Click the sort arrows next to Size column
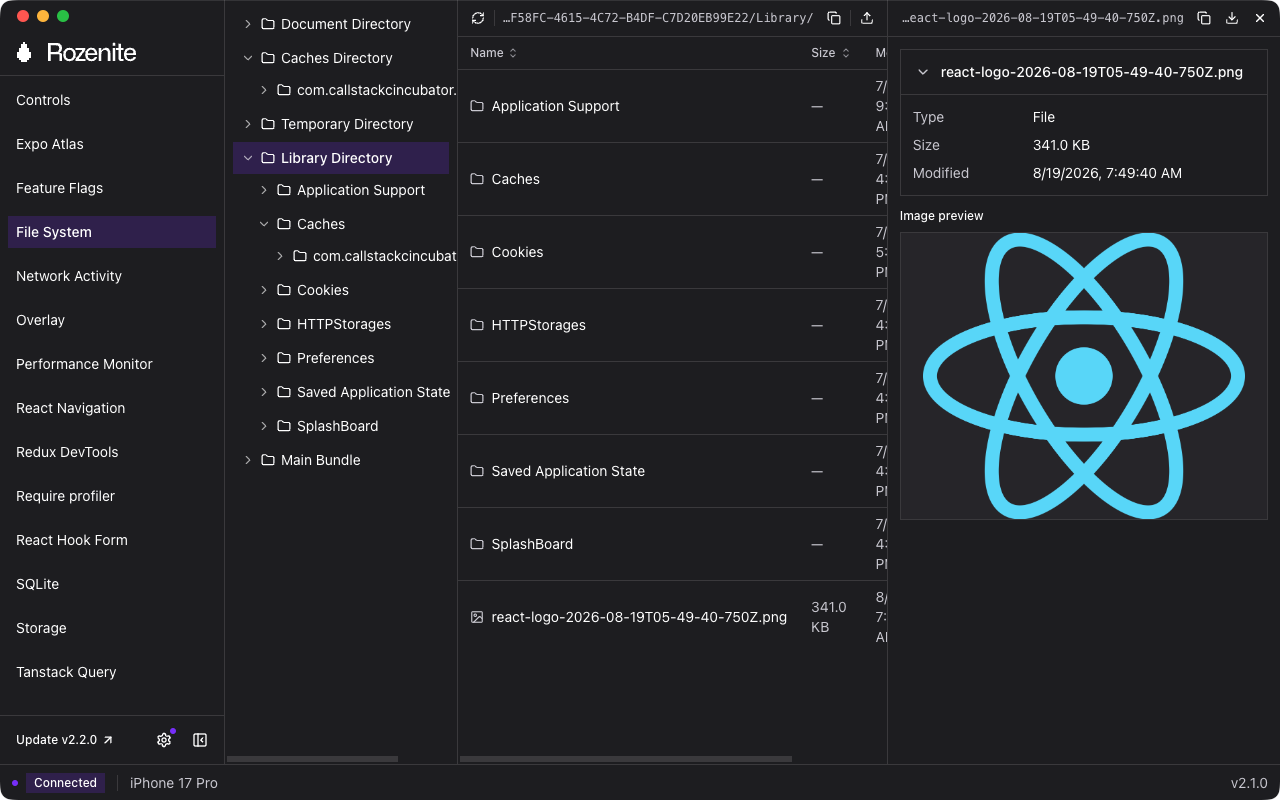Screen dimensions: 1280x800 (845, 53)
